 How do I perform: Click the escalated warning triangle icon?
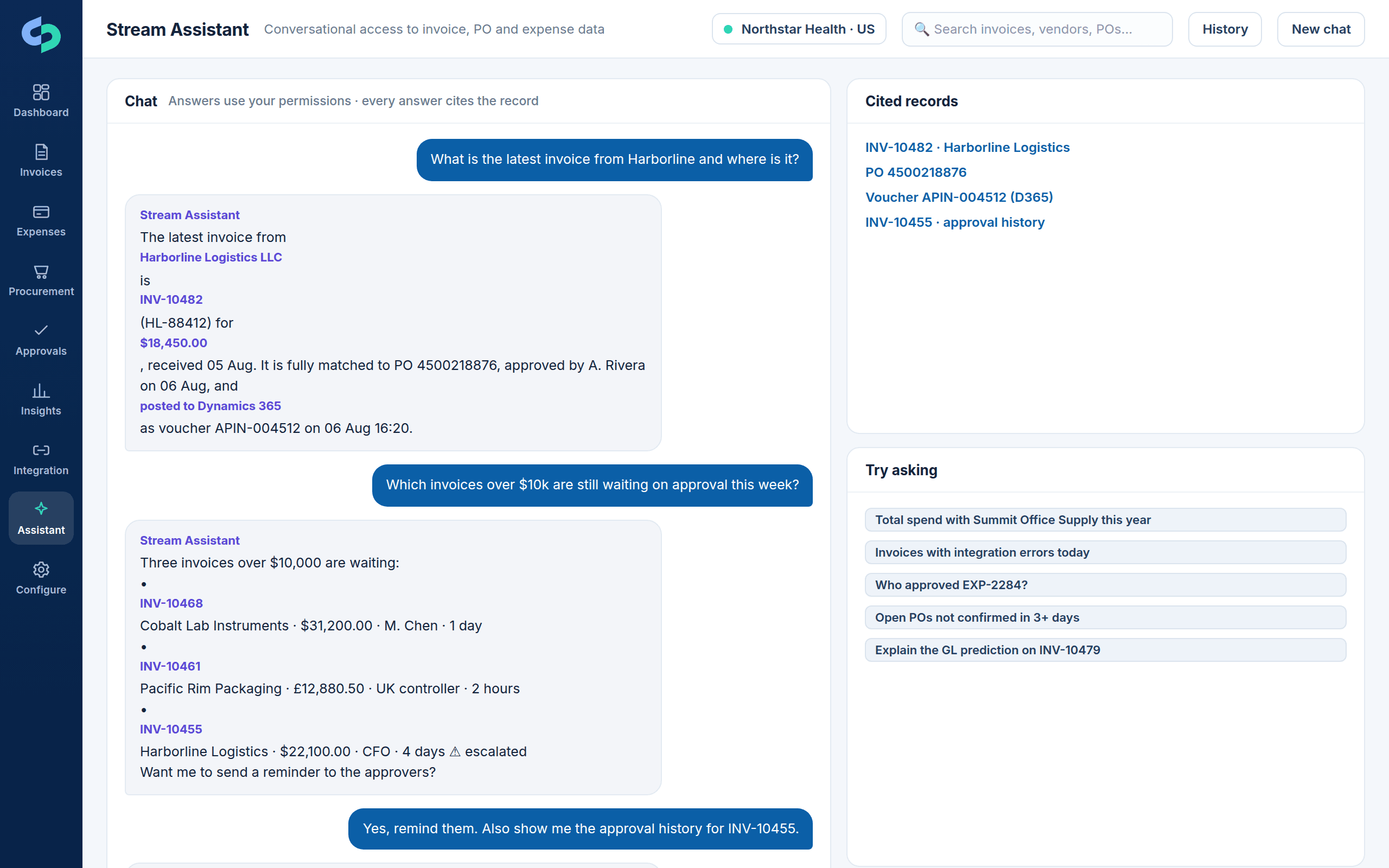click(455, 751)
